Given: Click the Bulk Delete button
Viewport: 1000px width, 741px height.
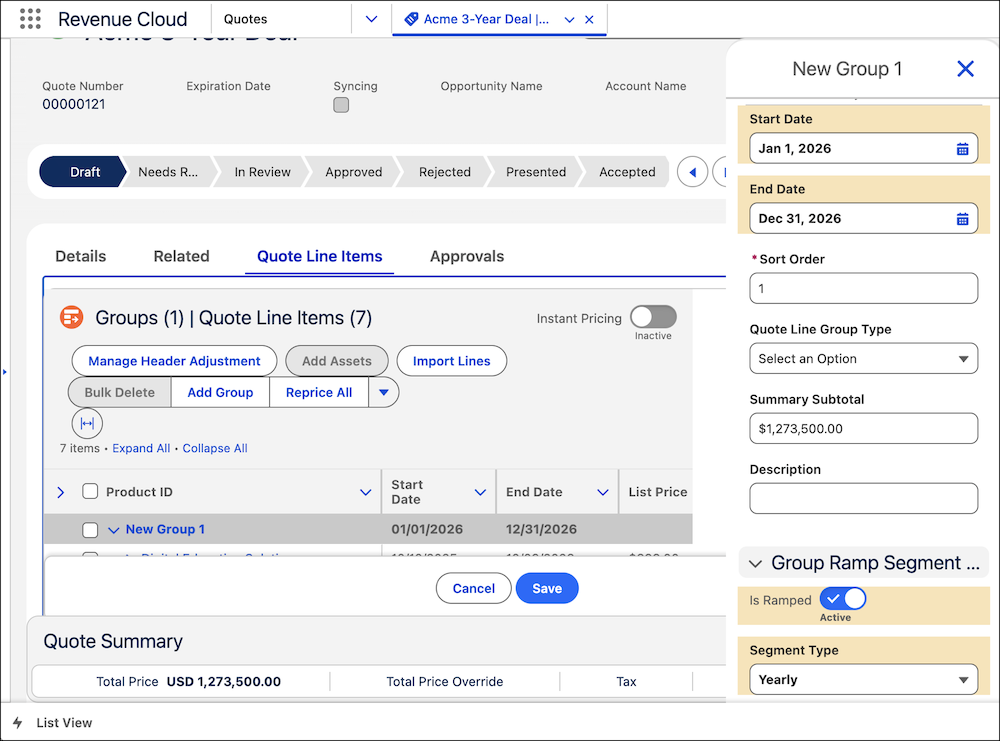Looking at the screenshot, I should click(120, 393).
